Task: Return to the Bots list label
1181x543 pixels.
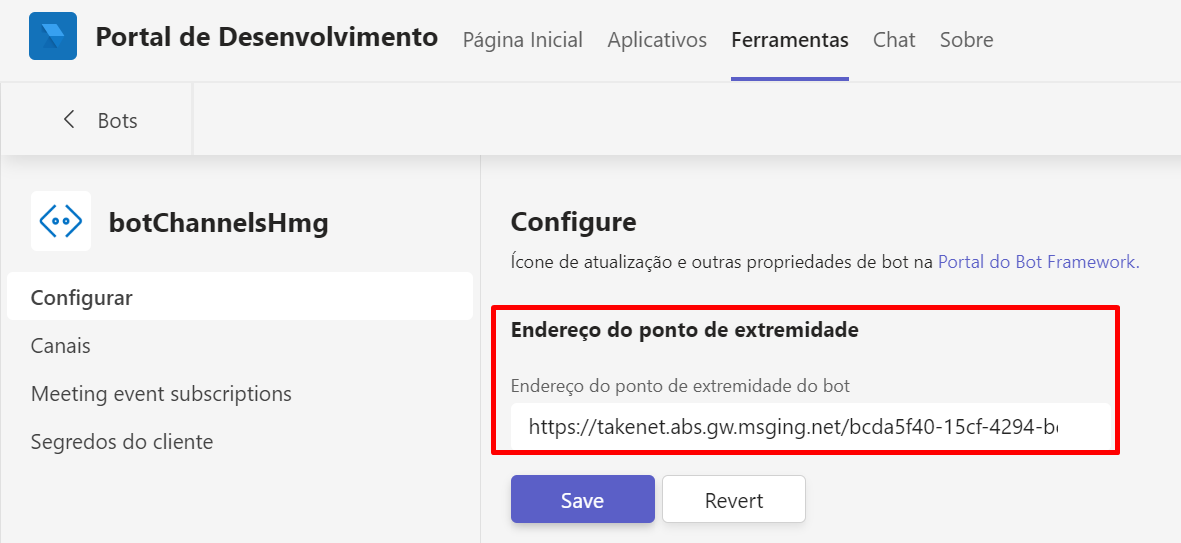Action: pos(118,120)
